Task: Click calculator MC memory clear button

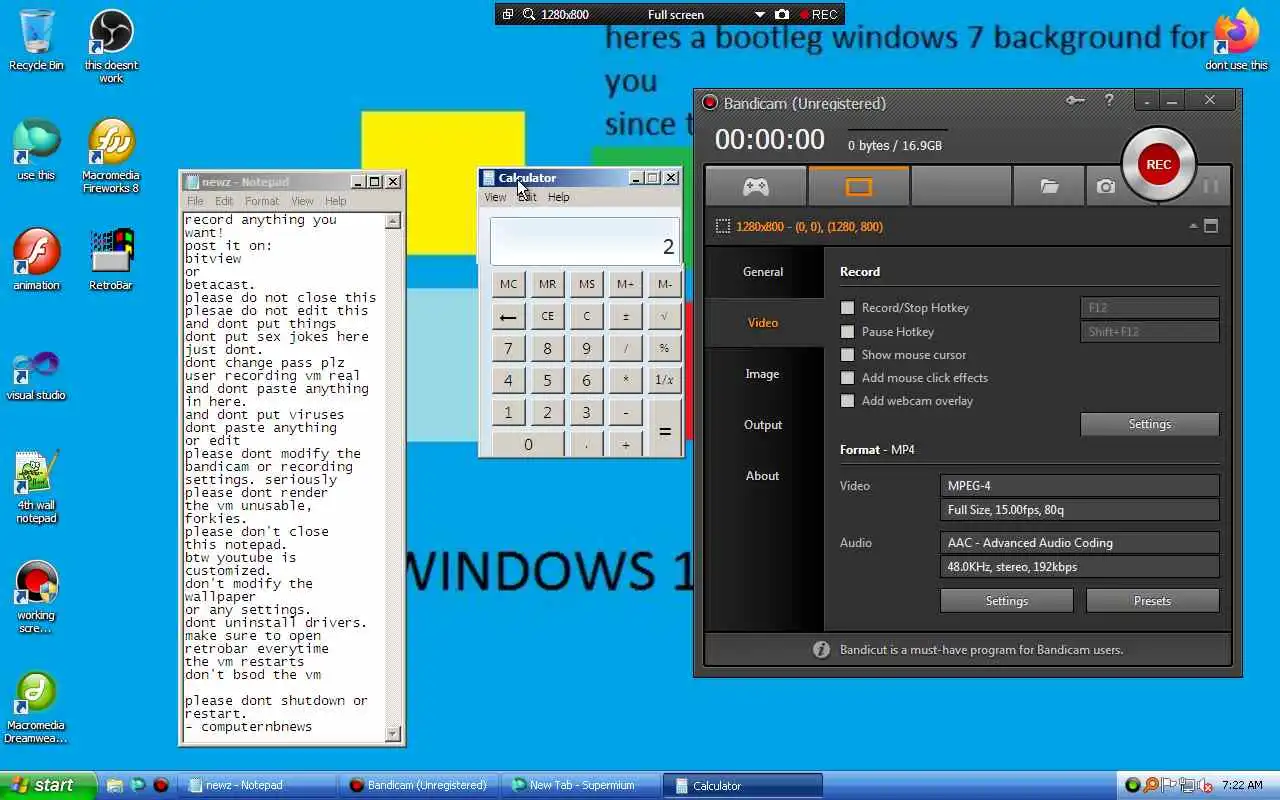Action: coord(508,284)
